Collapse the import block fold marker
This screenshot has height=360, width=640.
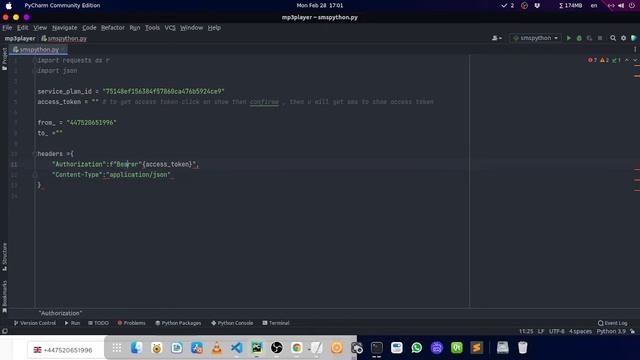[35, 60]
